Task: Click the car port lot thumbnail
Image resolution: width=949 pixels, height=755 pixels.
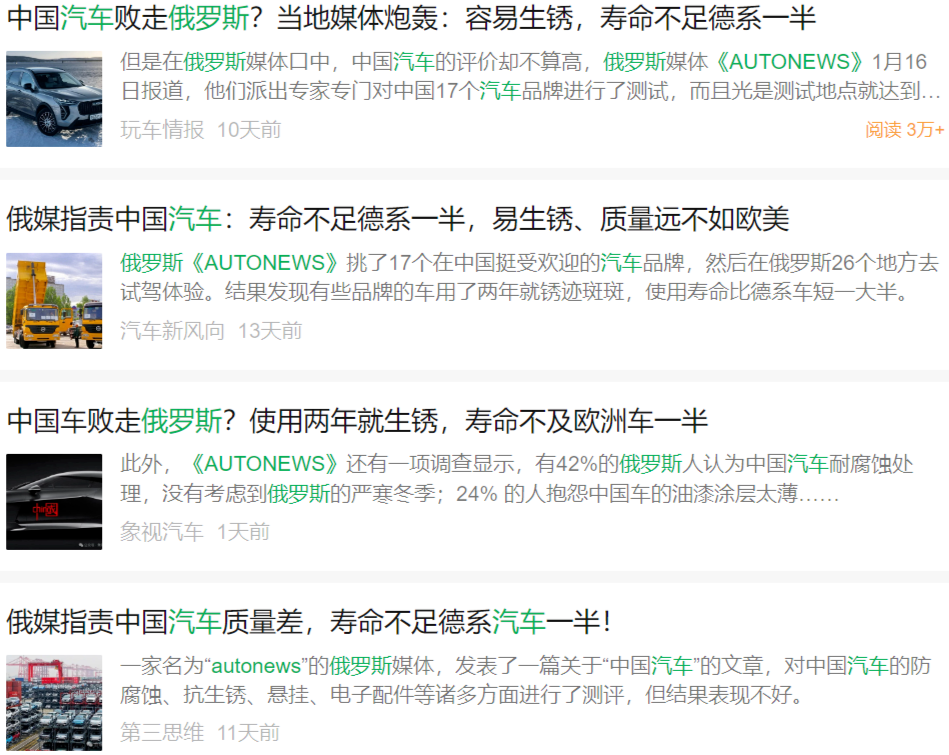Action: click(54, 703)
